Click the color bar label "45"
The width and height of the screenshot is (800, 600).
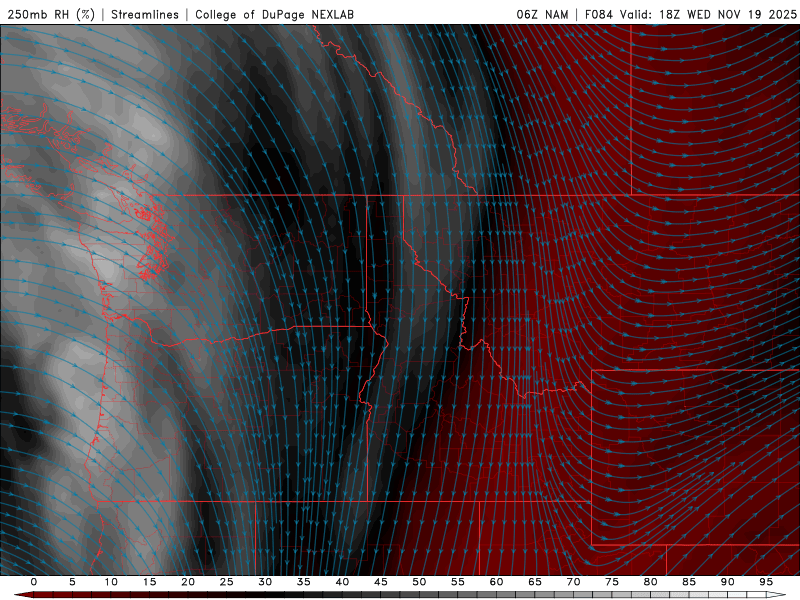(x=381, y=582)
